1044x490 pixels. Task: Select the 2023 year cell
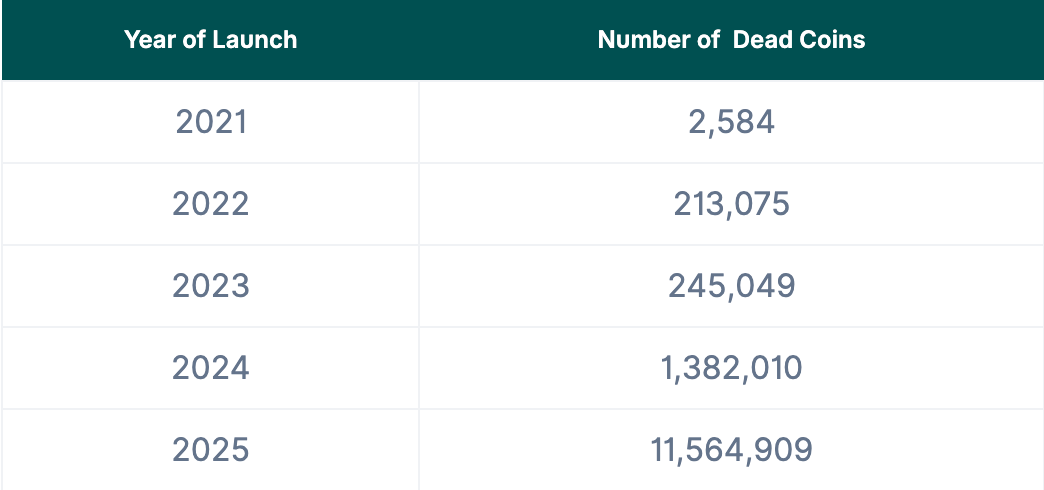pos(210,286)
